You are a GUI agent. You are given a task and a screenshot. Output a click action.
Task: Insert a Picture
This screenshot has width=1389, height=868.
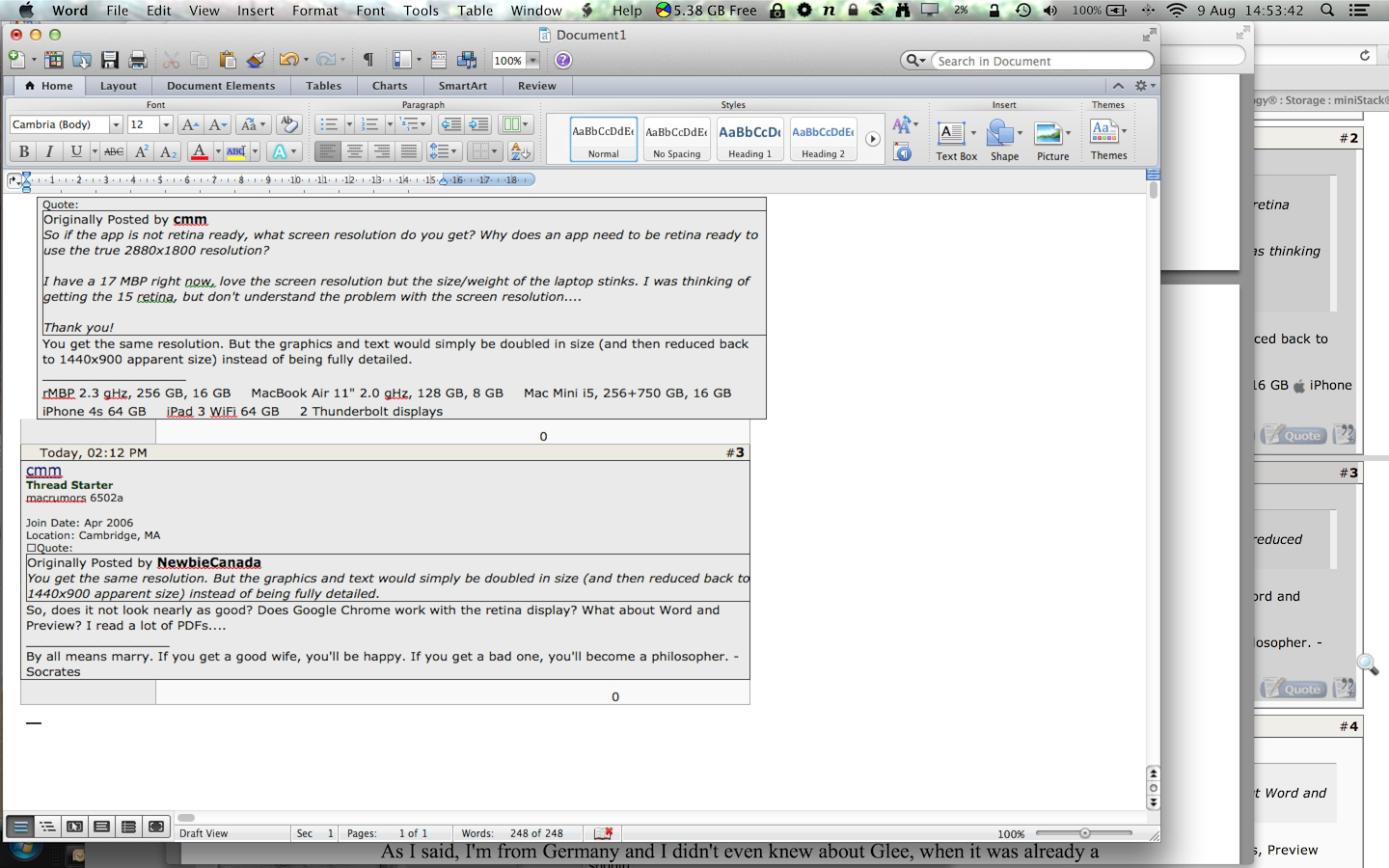pos(1052,140)
